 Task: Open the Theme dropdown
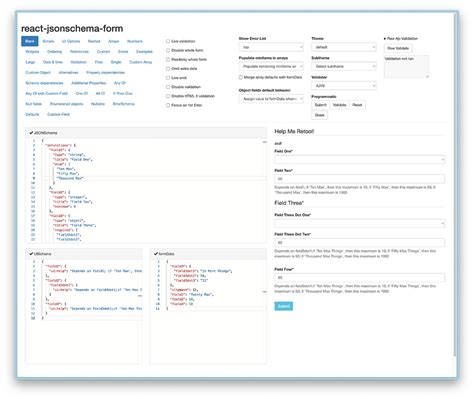[x=344, y=47]
